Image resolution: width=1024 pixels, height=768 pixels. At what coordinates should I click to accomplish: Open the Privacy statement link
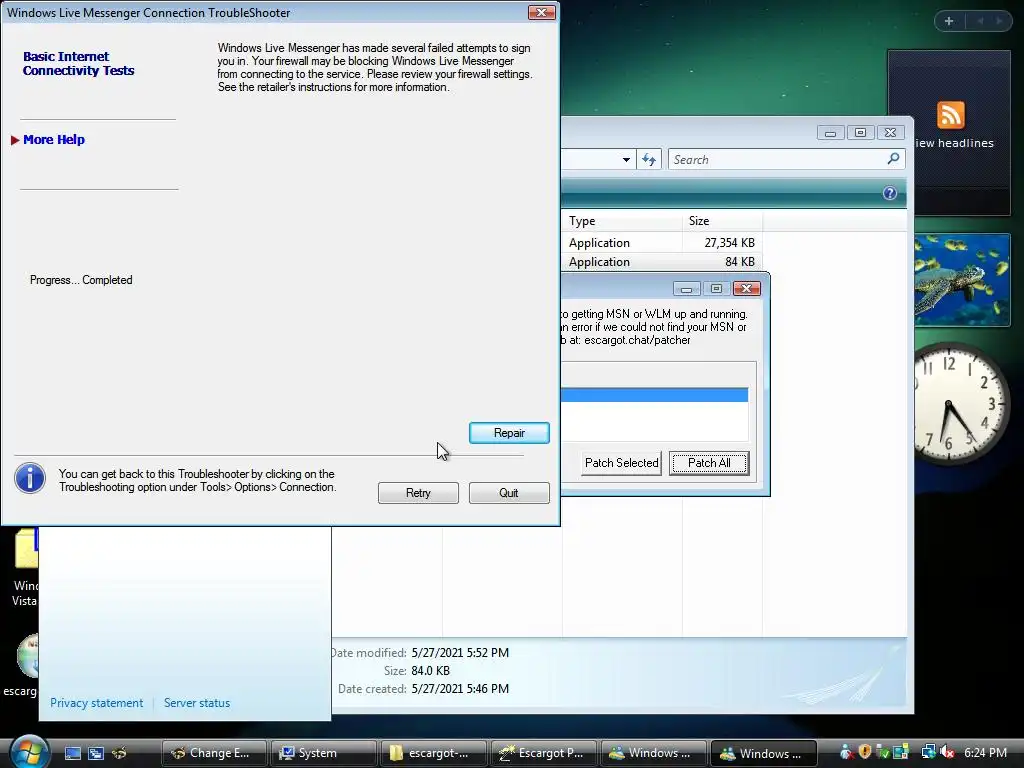pyautogui.click(x=96, y=703)
